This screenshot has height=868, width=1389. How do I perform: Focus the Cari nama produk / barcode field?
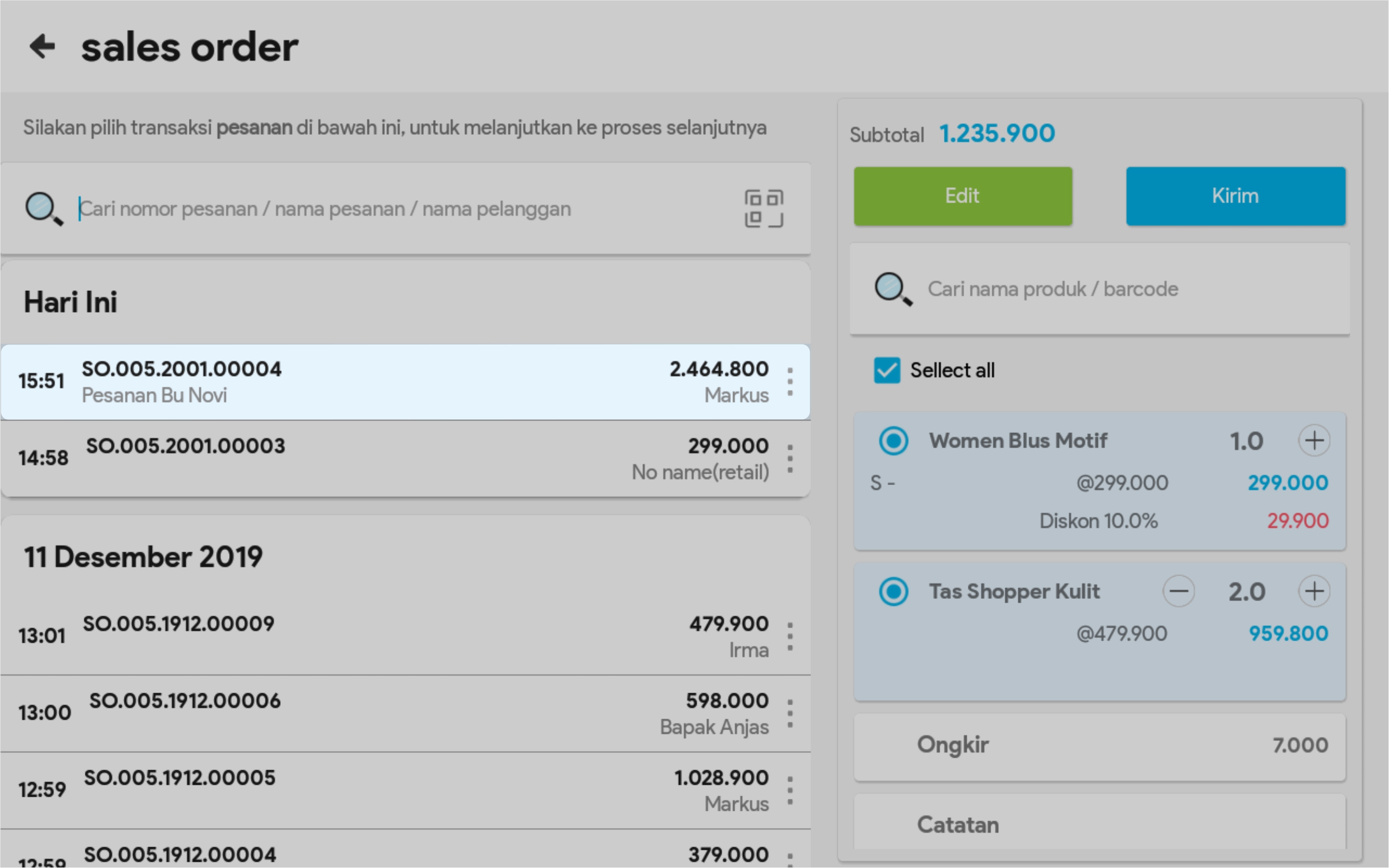(x=1126, y=289)
